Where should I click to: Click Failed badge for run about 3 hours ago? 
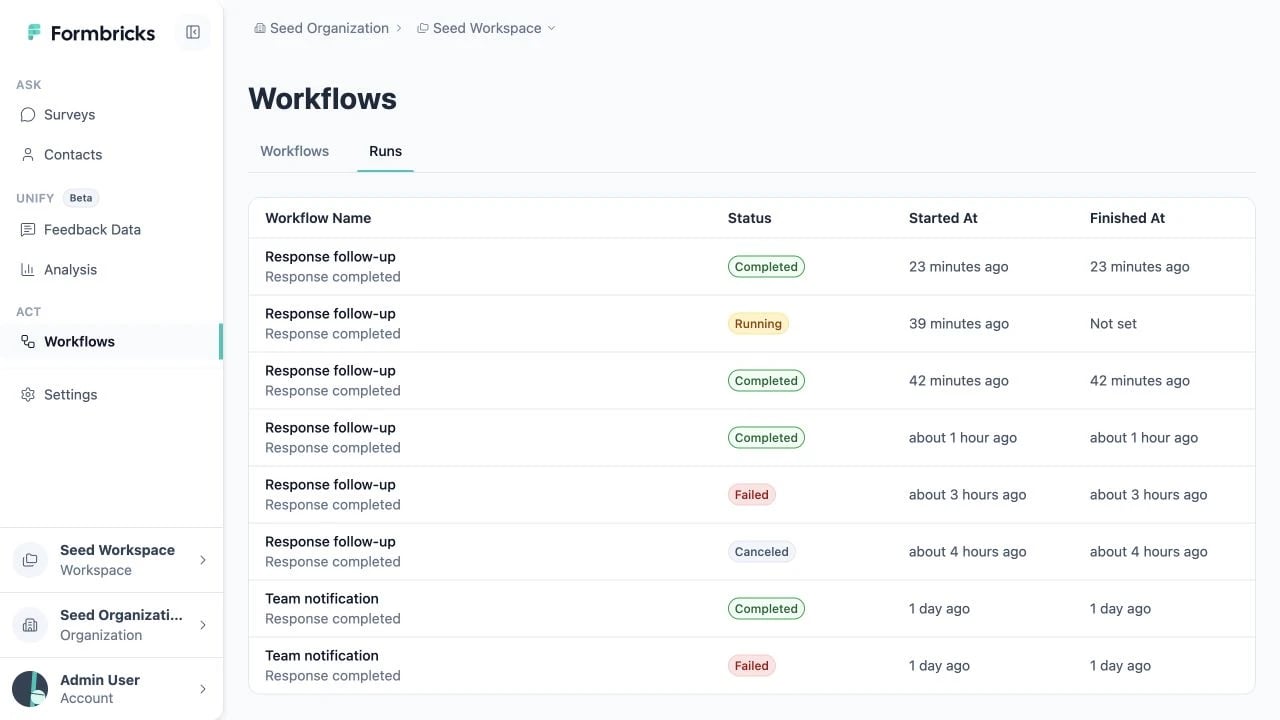coord(751,495)
